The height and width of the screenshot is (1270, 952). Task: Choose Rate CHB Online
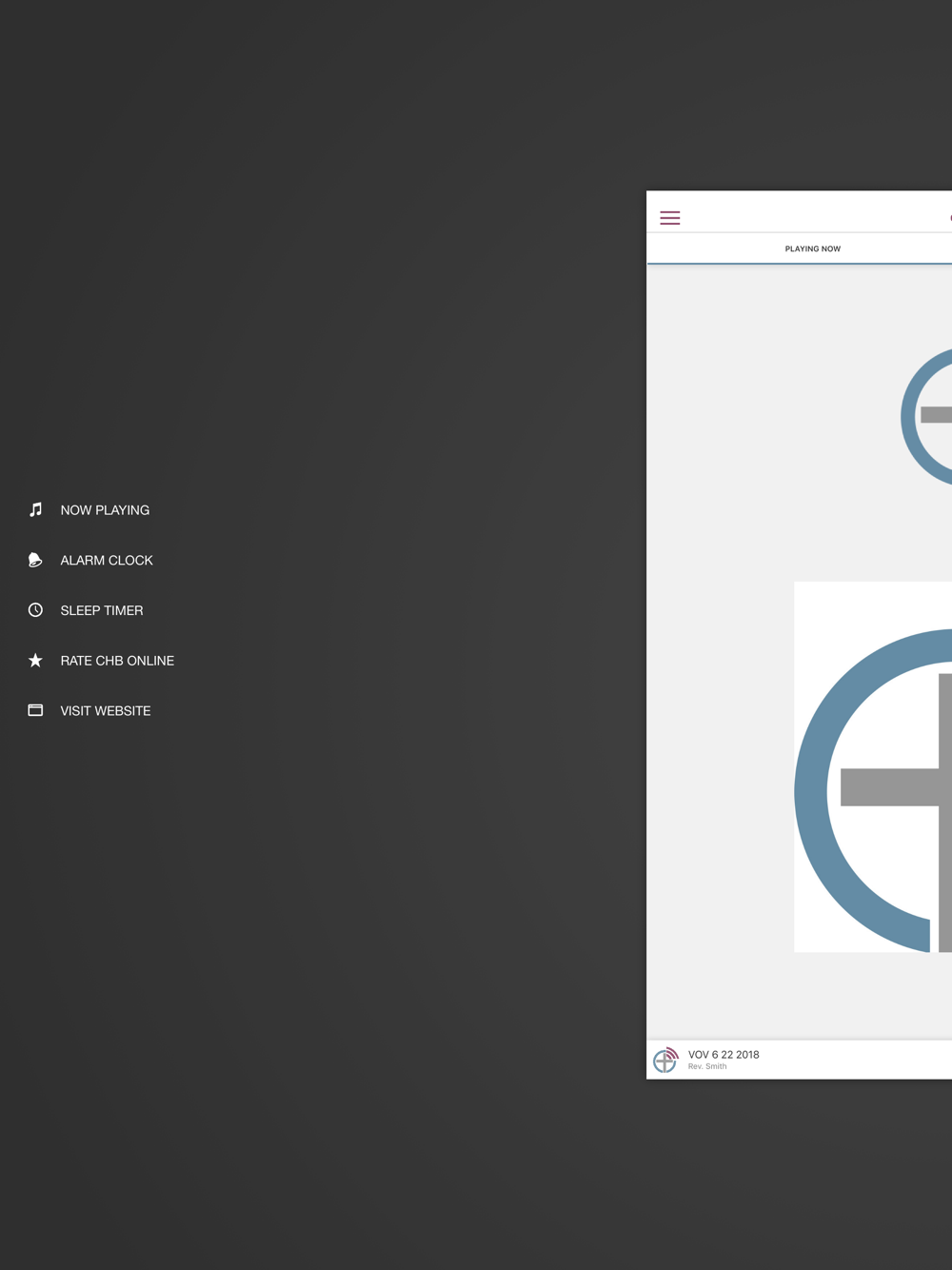[x=117, y=661]
